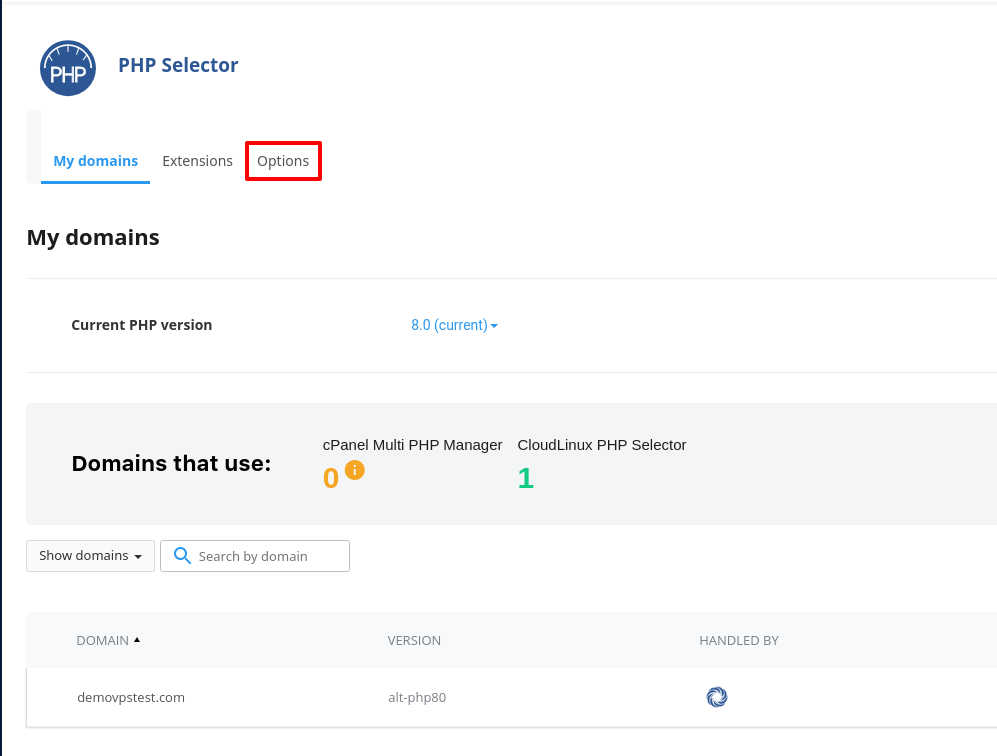This screenshot has height=756, width=997.
Task: Expand the 8.0 (current) PHP version selector
Action: pyautogui.click(x=454, y=325)
